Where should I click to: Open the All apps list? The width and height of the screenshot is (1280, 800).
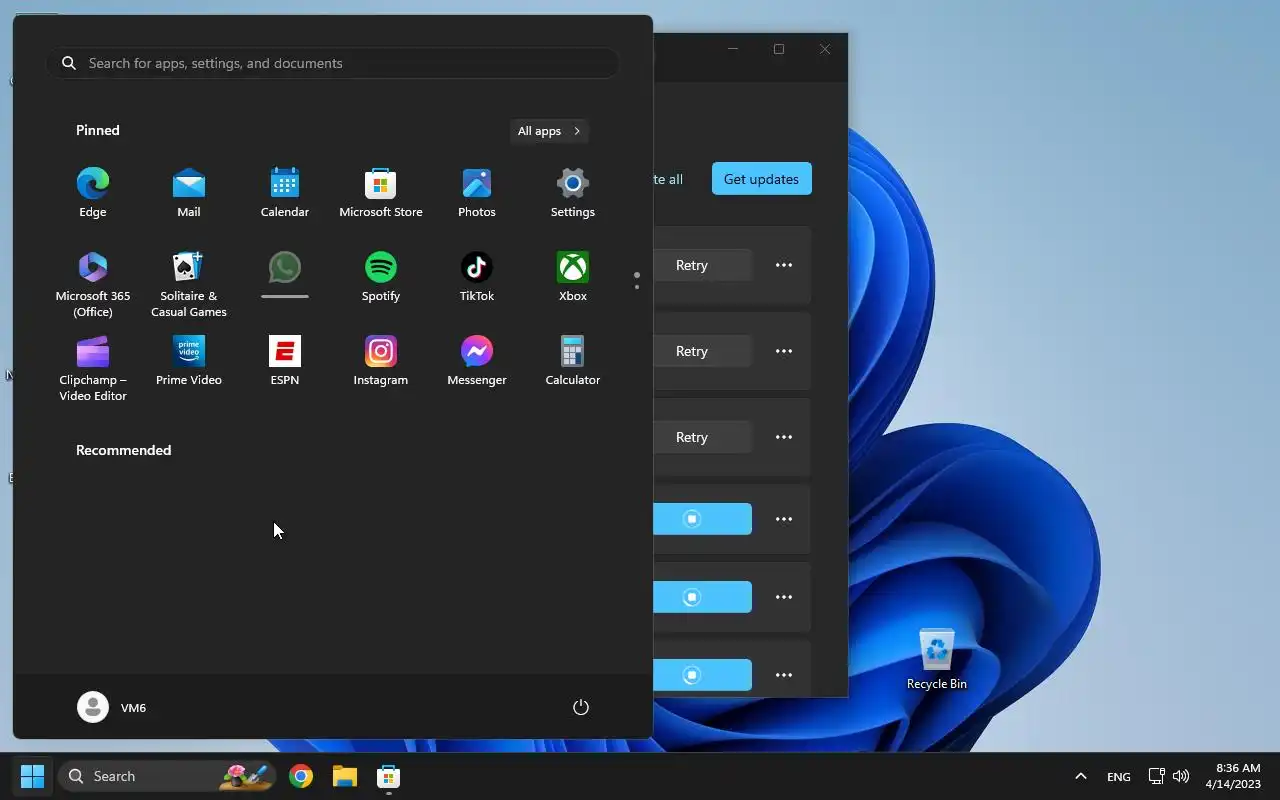coord(549,131)
